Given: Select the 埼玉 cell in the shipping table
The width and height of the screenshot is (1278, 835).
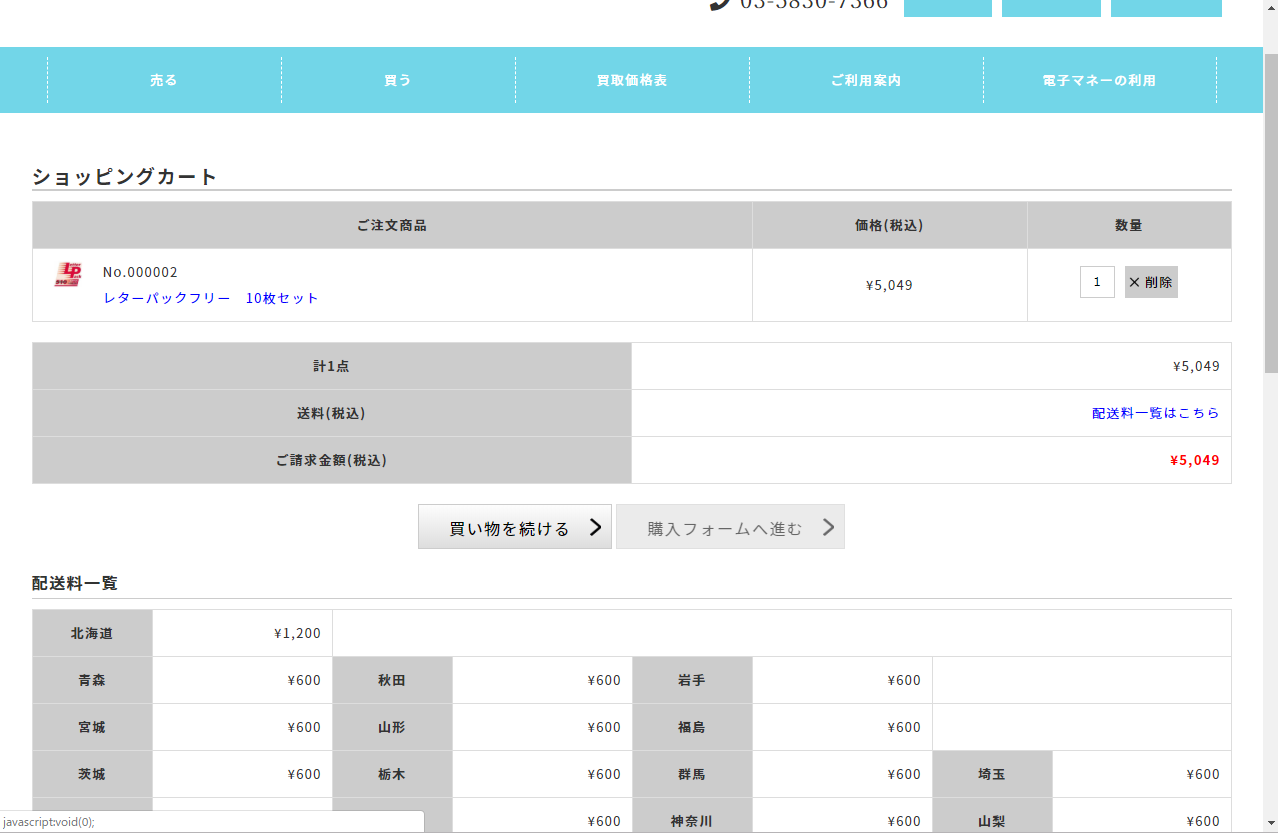Looking at the screenshot, I should click(x=992, y=774).
